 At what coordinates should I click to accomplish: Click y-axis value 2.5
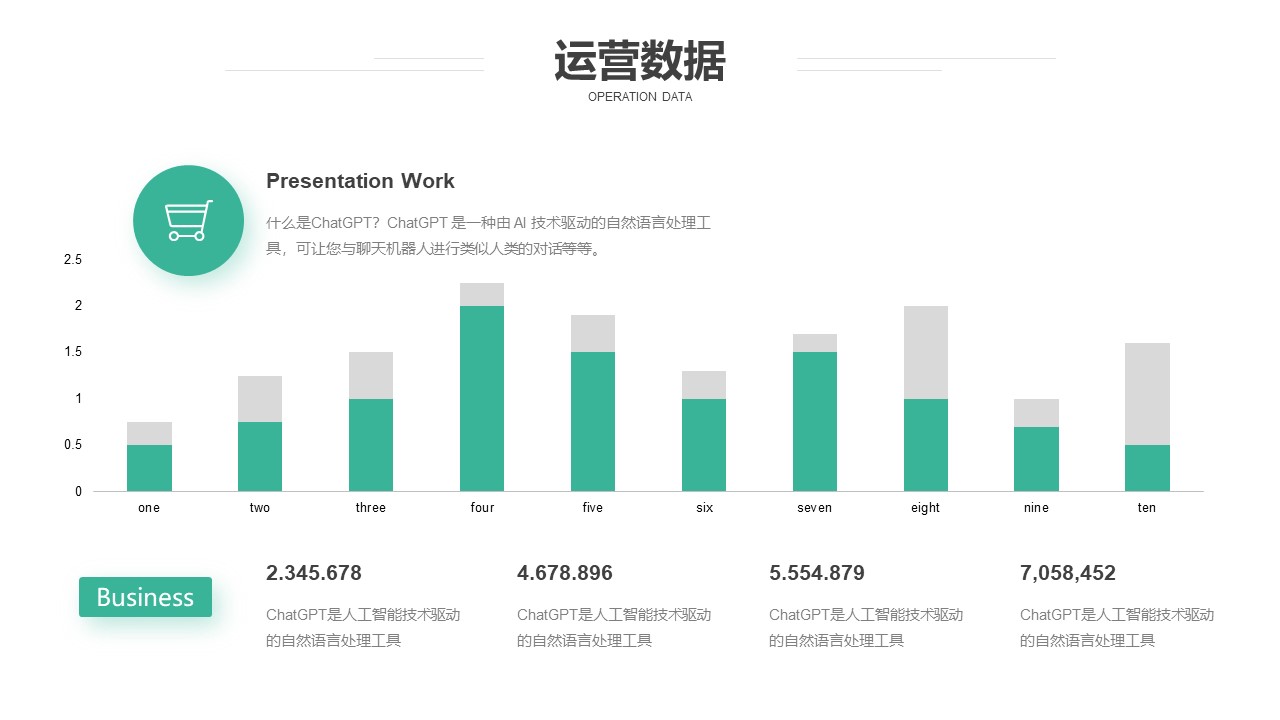point(73,260)
